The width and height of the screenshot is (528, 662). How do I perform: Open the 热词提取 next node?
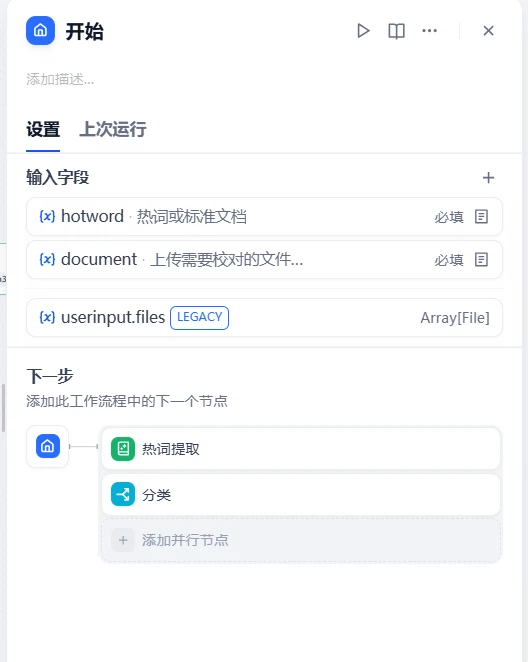coord(301,449)
